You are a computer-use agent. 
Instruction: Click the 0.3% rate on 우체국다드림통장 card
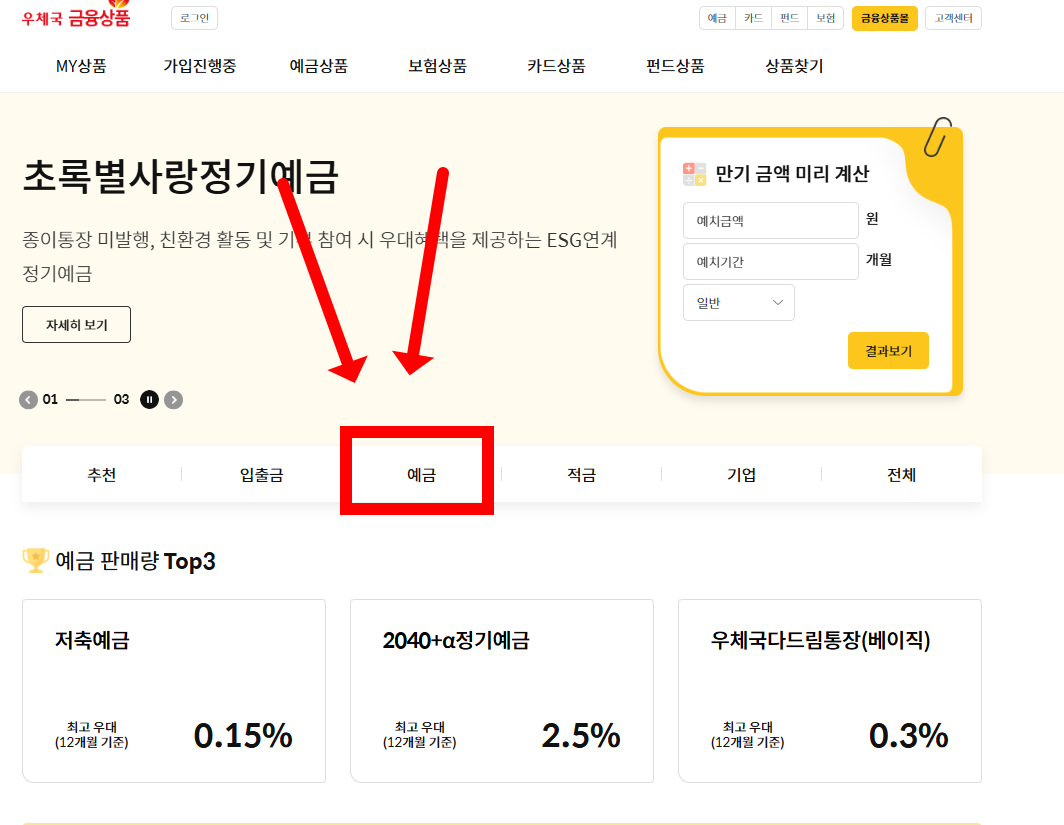[x=909, y=735]
